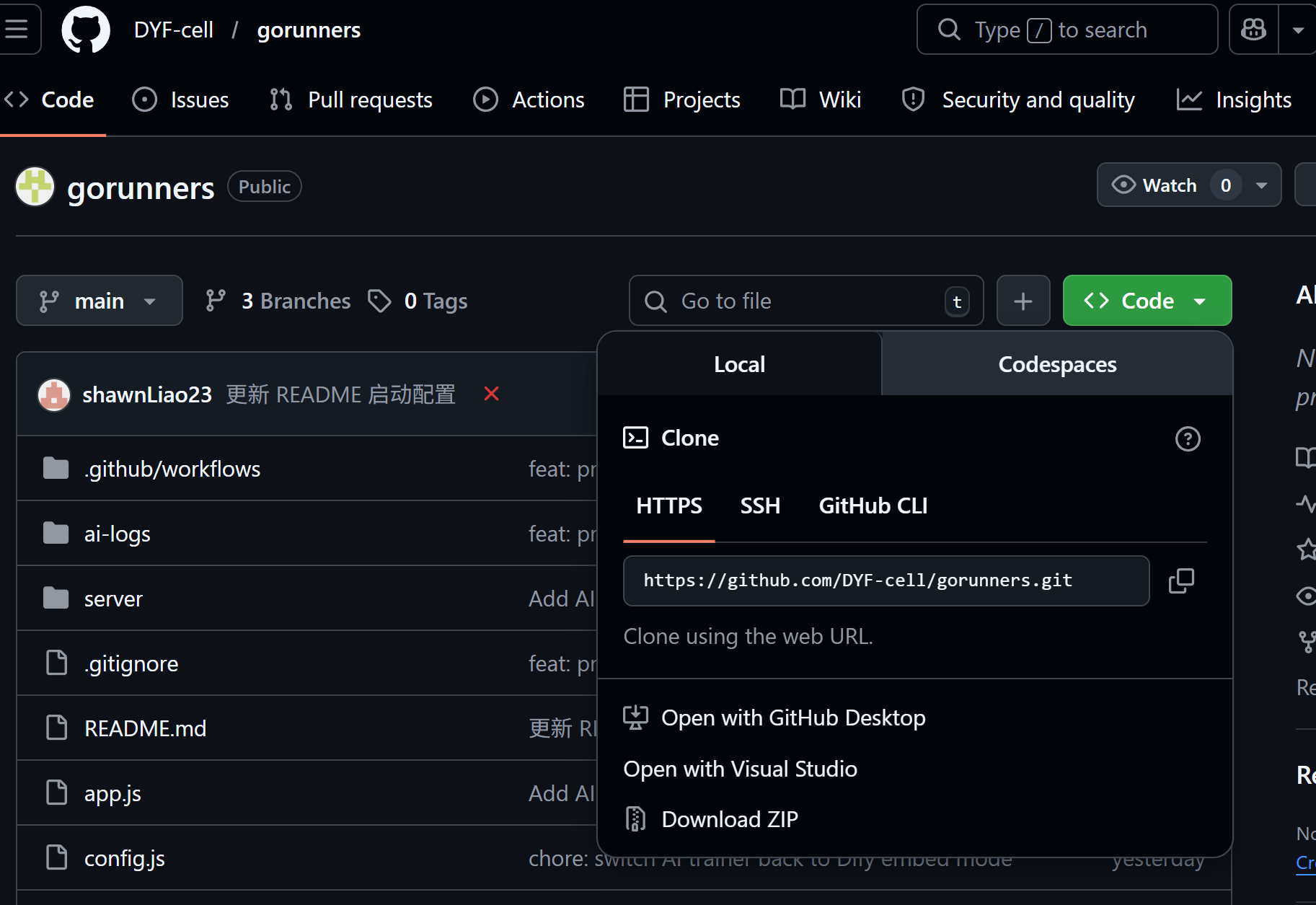The image size is (1316, 905).
Task: Select the Codespaces tab in clone popup
Action: [x=1057, y=364]
